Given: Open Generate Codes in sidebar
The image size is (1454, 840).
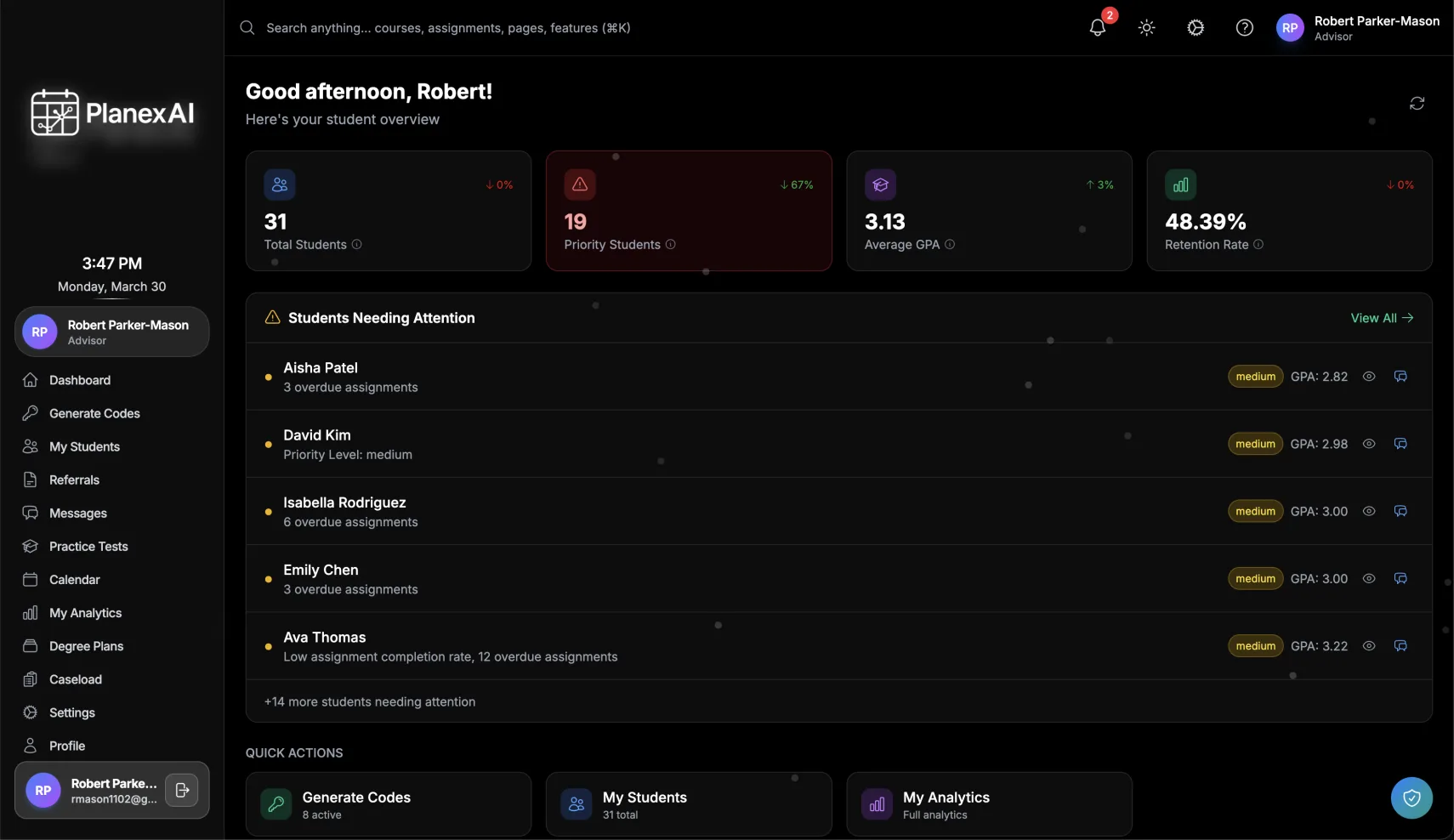Looking at the screenshot, I should (x=111, y=413).
